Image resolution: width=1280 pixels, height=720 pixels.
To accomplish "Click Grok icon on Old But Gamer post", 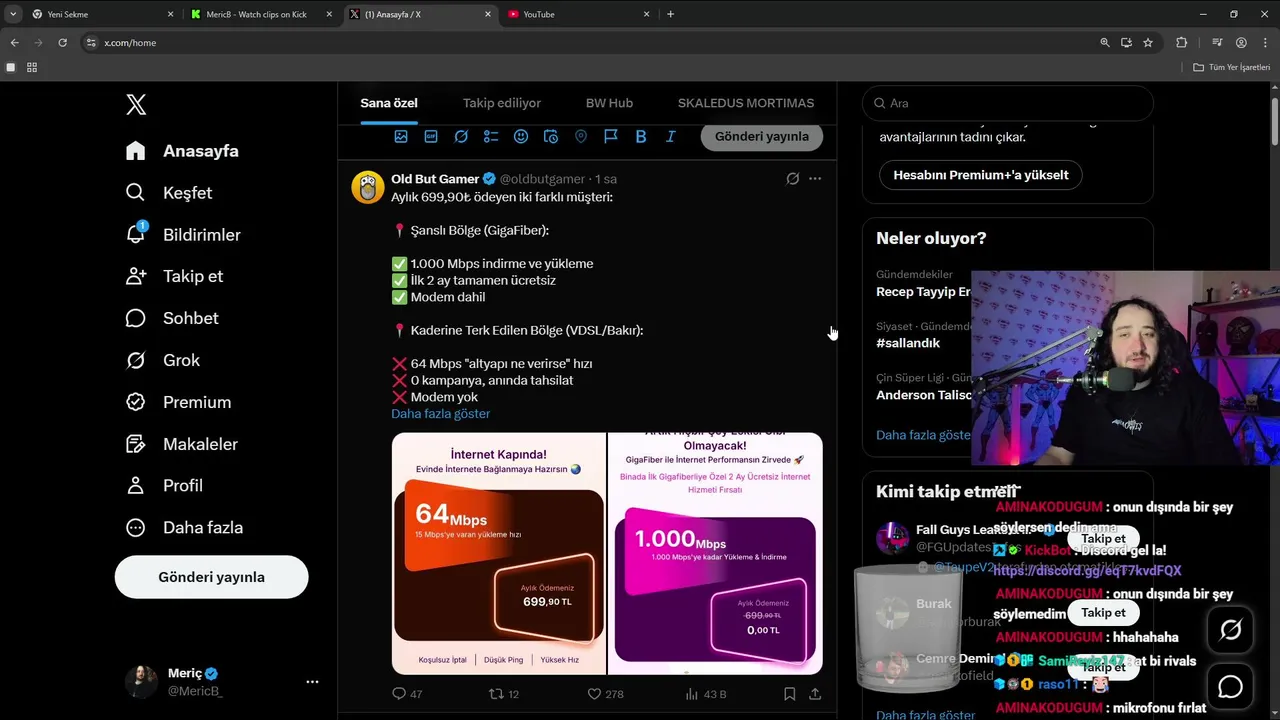I will click(792, 179).
